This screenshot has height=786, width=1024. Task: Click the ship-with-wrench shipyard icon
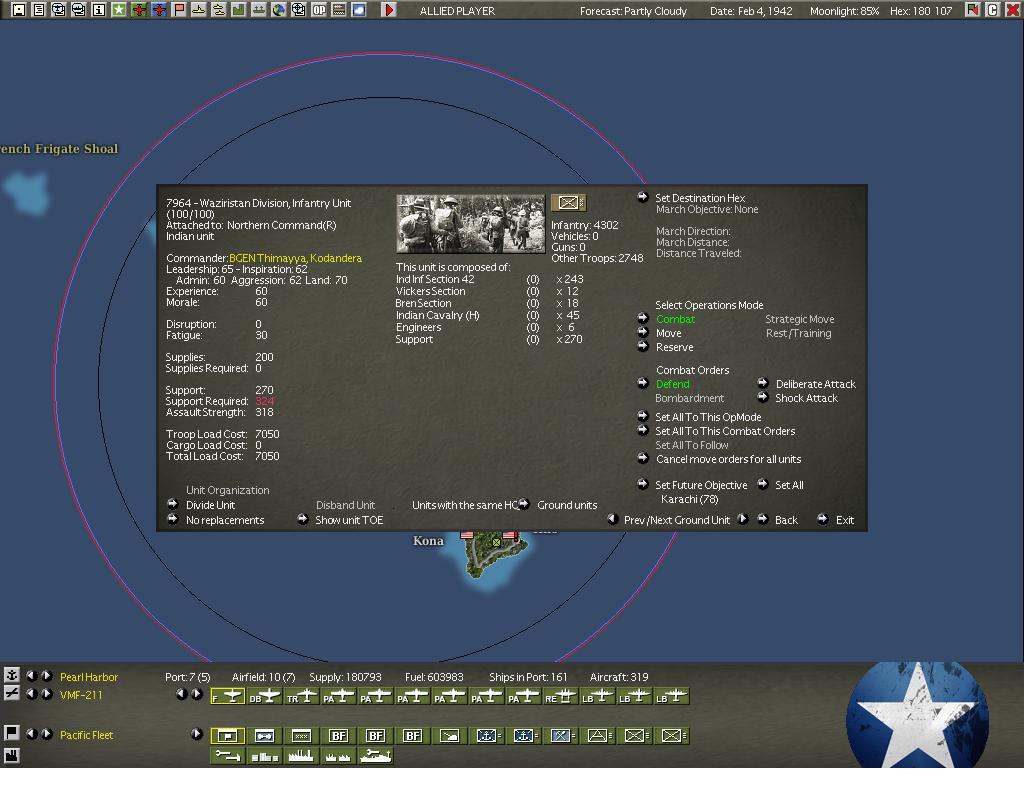tap(376, 756)
